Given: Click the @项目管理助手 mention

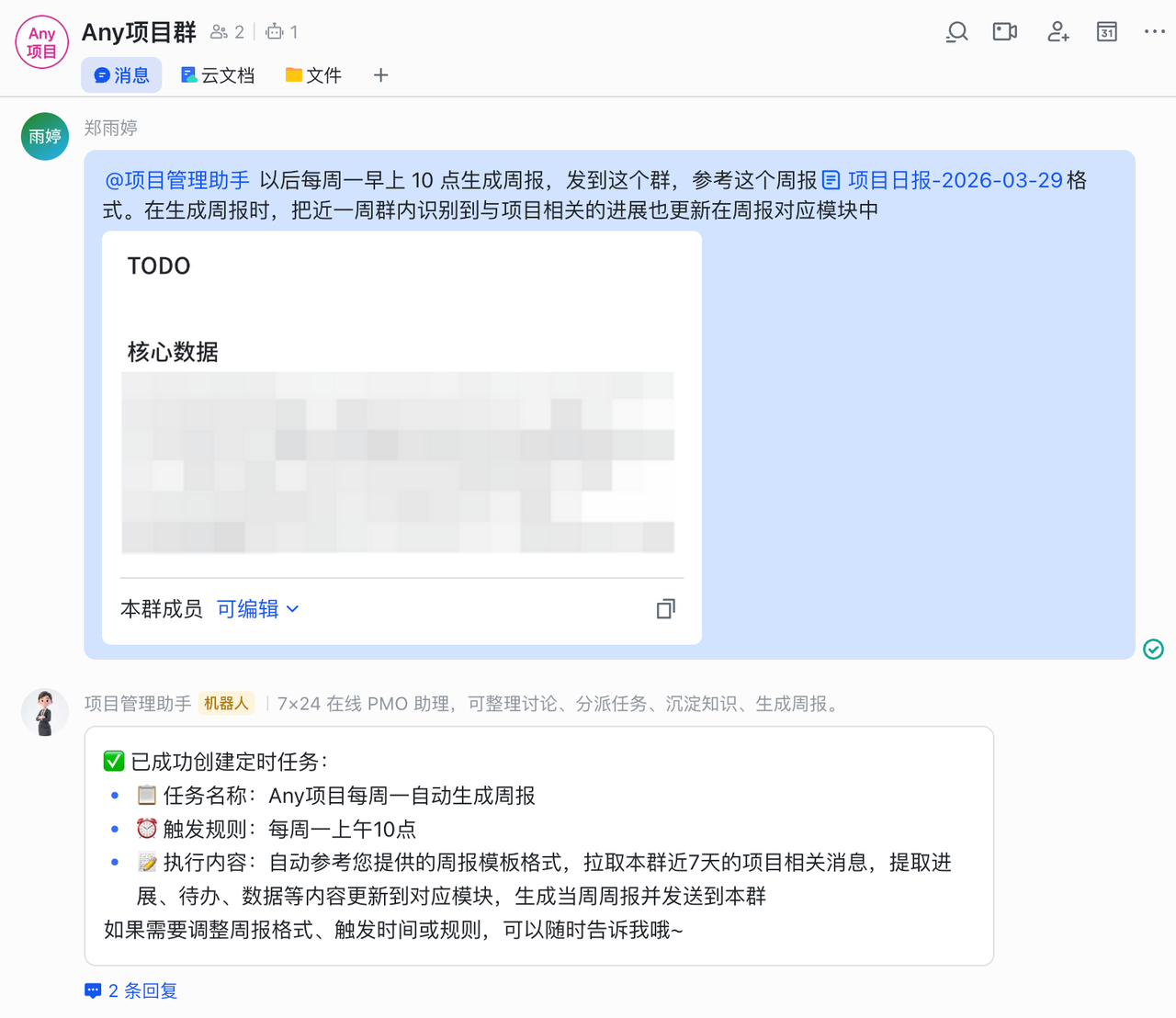Looking at the screenshot, I should (177, 180).
